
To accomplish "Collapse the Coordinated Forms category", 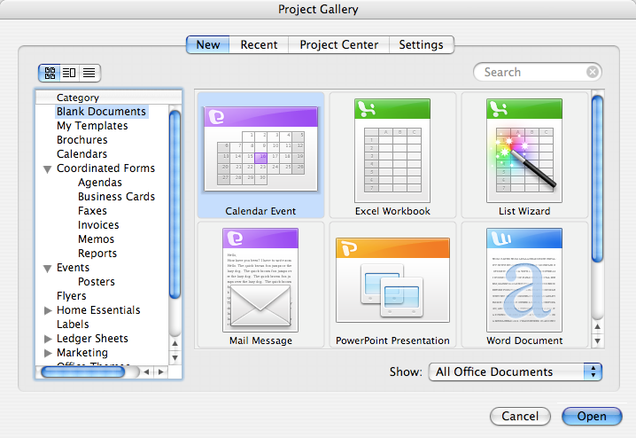I will [x=47, y=169].
